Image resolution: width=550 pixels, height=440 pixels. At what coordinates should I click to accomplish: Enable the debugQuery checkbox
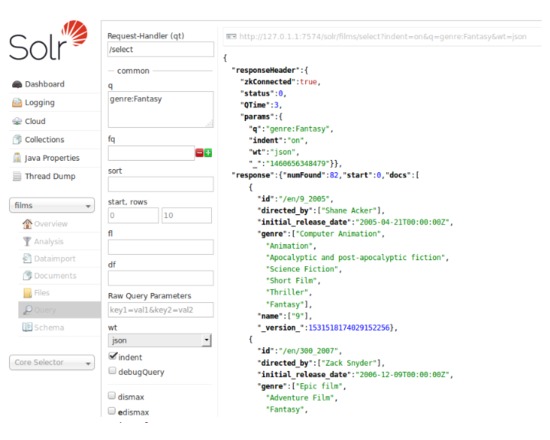pyautogui.click(x=112, y=371)
